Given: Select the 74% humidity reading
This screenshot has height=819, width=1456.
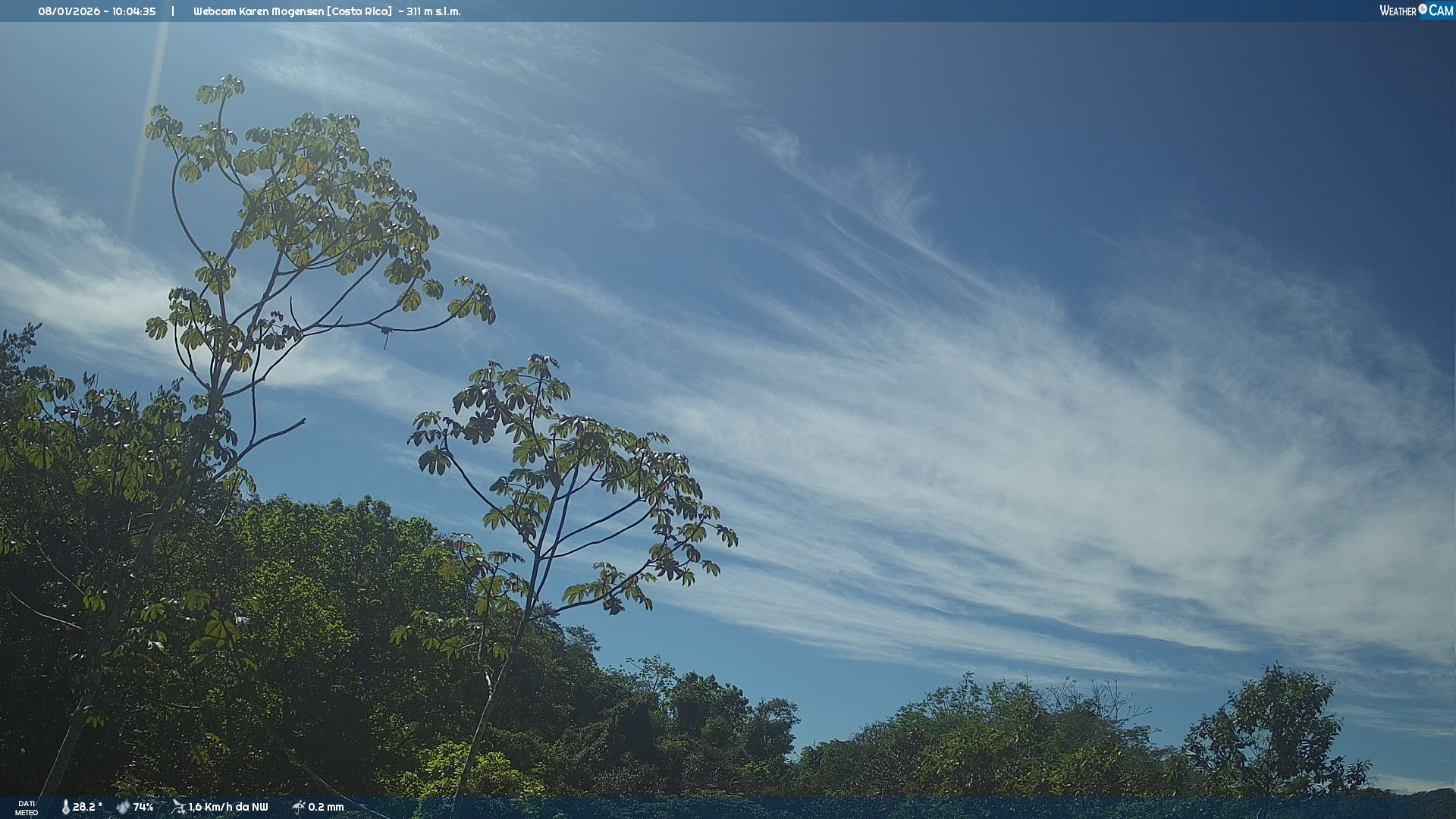Looking at the screenshot, I should (143, 807).
